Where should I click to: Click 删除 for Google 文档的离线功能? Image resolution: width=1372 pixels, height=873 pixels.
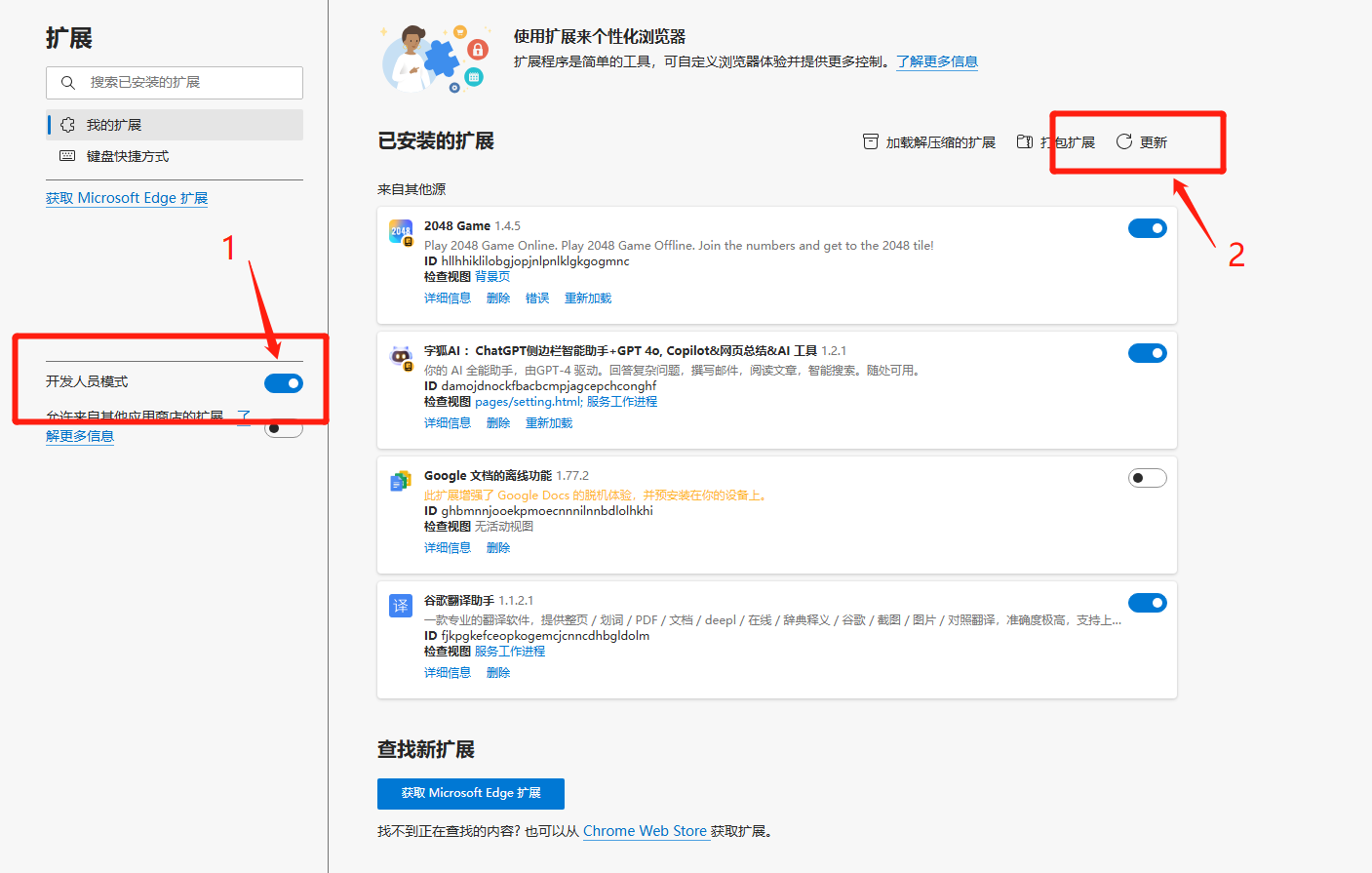498,548
